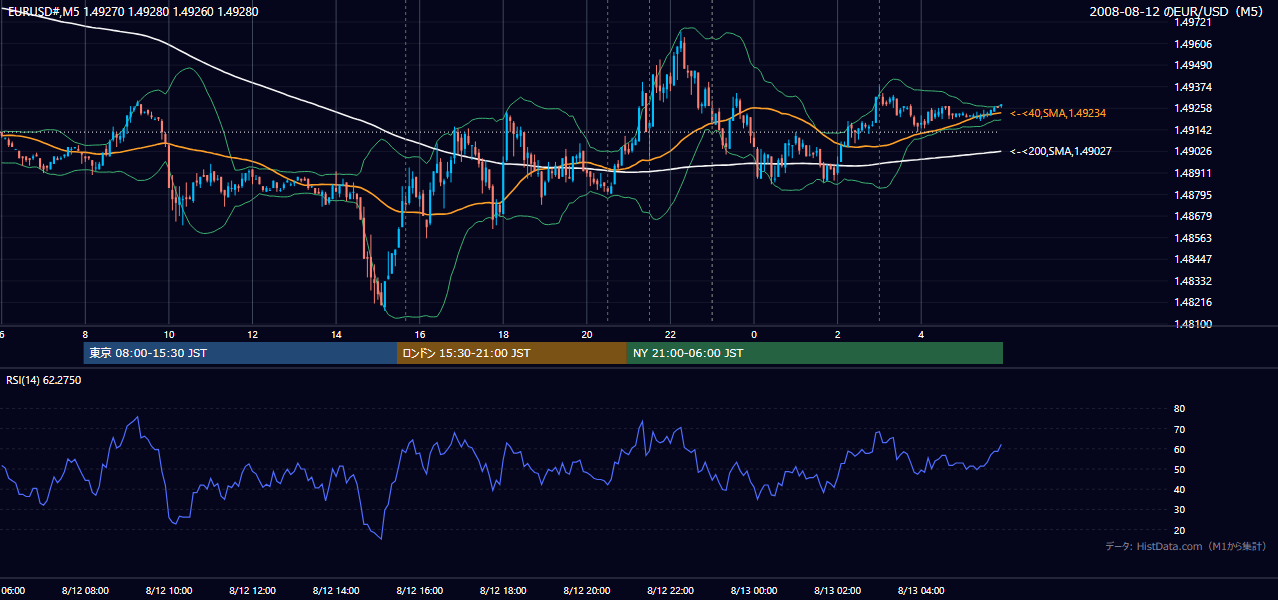Click price axis value 1.48911
The image size is (1278, 600).
point(1192,173)
